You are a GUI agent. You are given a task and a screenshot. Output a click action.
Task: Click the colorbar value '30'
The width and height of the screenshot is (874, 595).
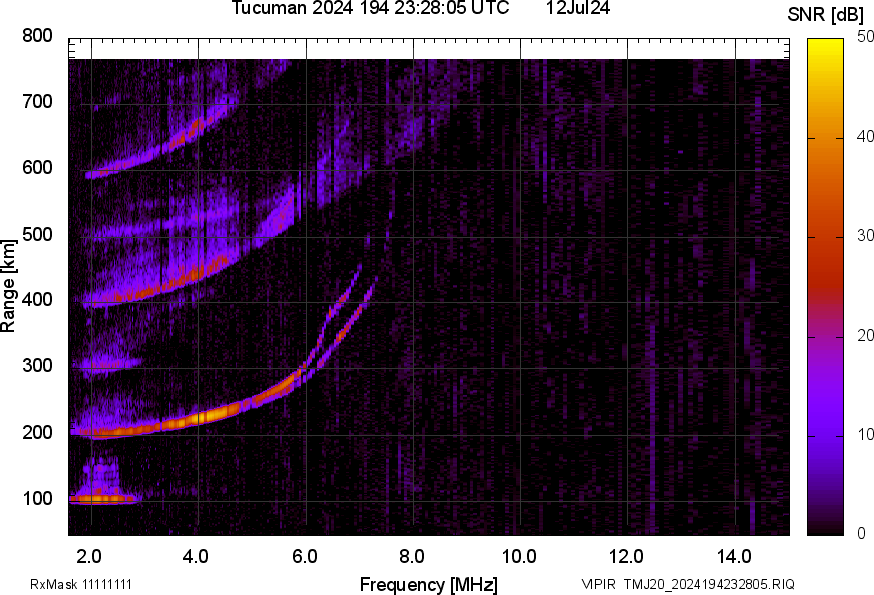(x=865, y=236)
